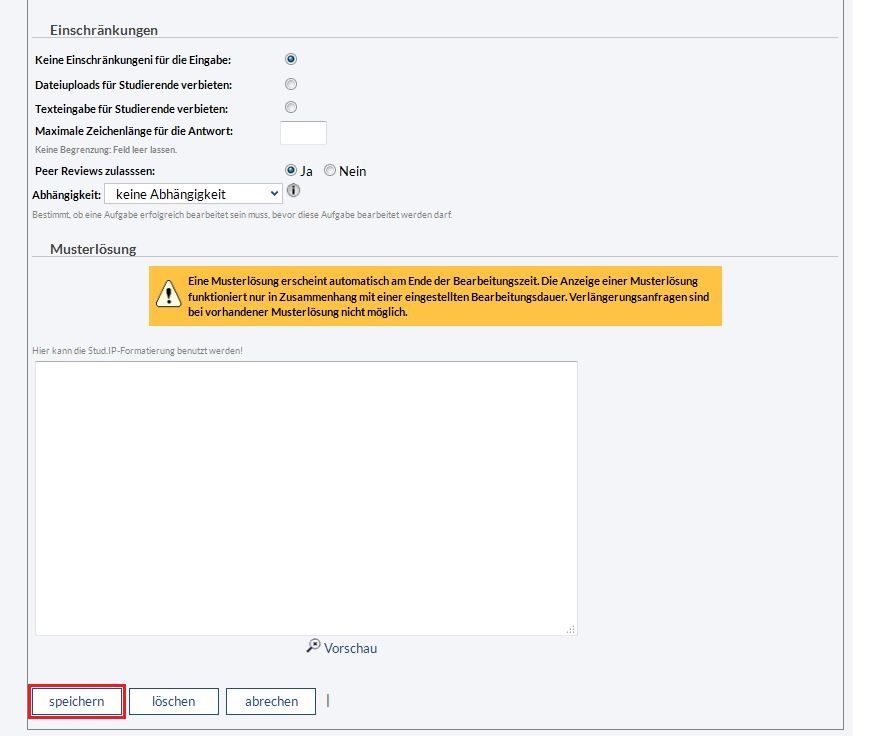Click the Musterlösung section heading
Screen dimensions: 878x736
point(93,249)
